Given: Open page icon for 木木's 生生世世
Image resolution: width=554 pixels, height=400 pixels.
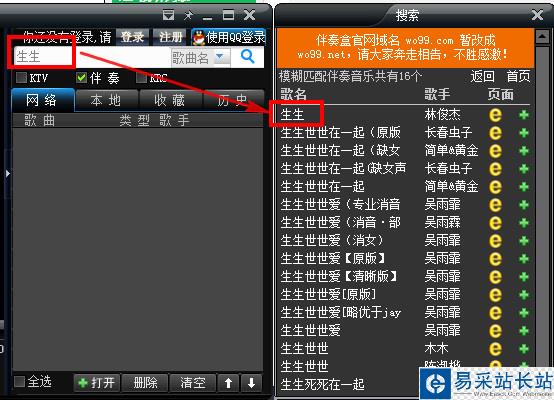Looking at the screenshot, I should tap(495, 349).
